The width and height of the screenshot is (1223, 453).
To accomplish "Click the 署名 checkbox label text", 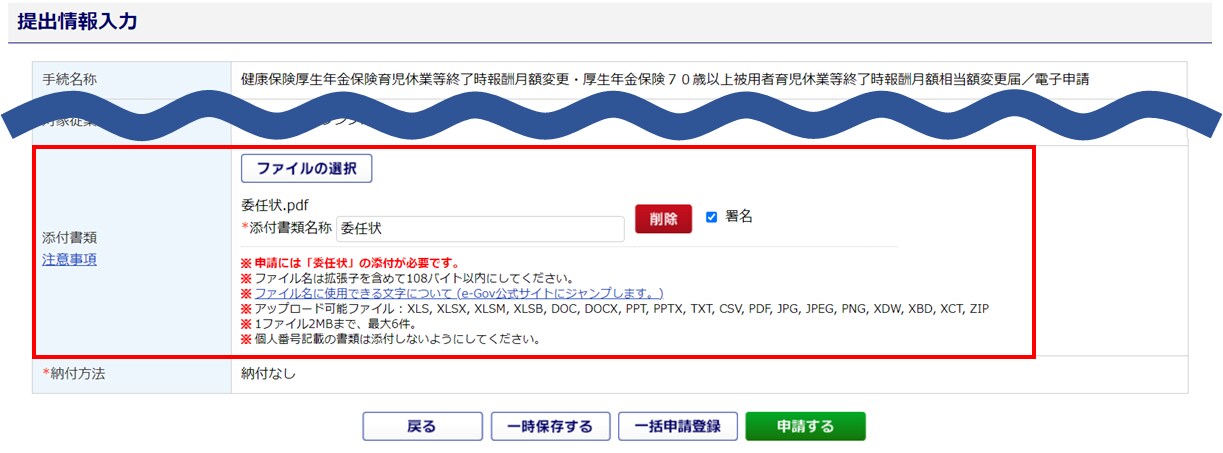I will coord(738,216).
